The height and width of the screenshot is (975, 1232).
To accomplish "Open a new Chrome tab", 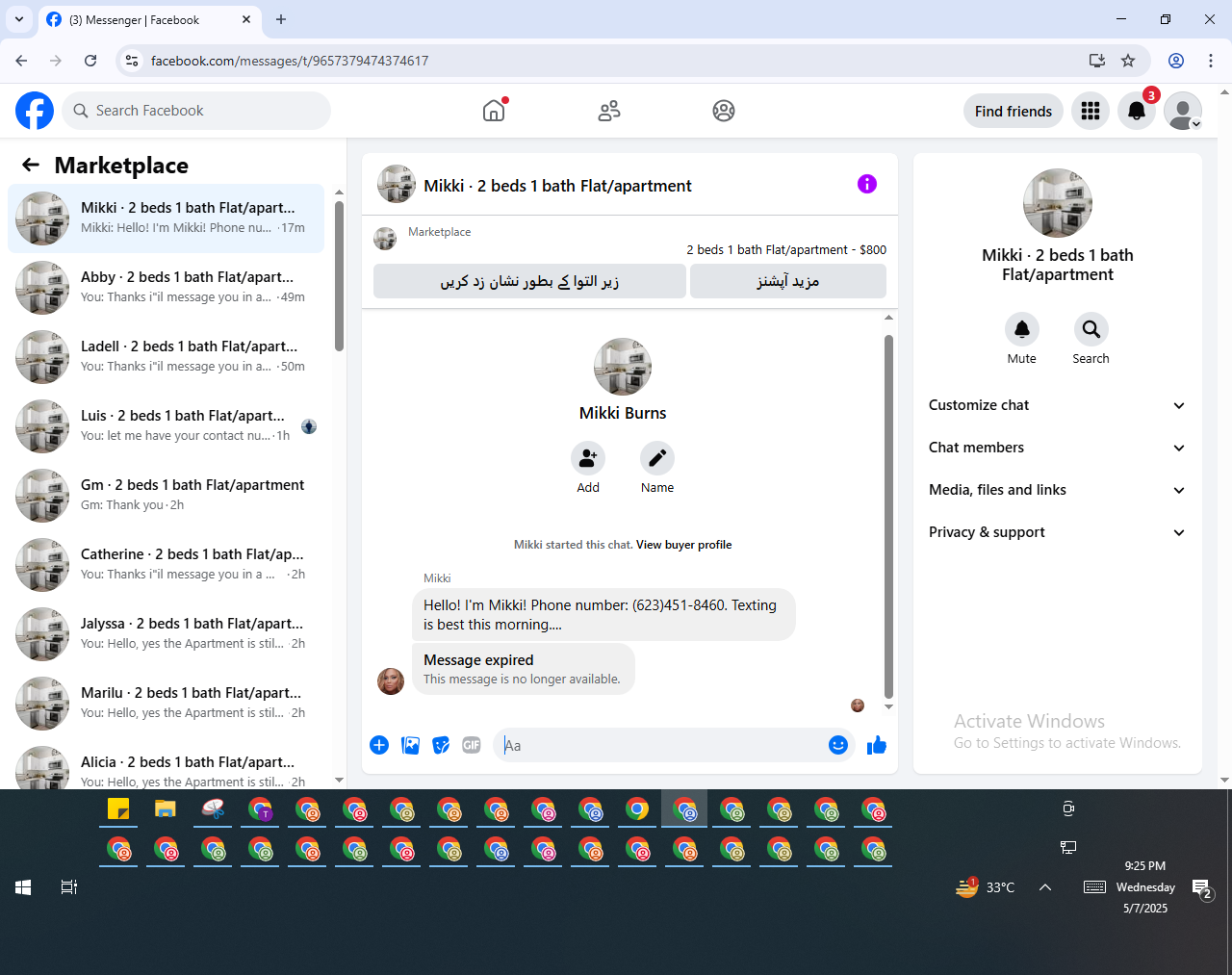I will (x=281, y=19).
